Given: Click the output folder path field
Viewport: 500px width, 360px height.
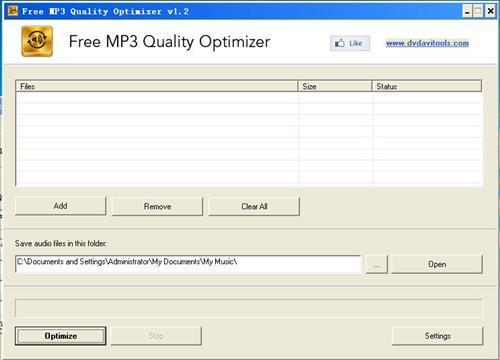Looking at the screenshot, I should pyautogui.click(x=188, y=264).
